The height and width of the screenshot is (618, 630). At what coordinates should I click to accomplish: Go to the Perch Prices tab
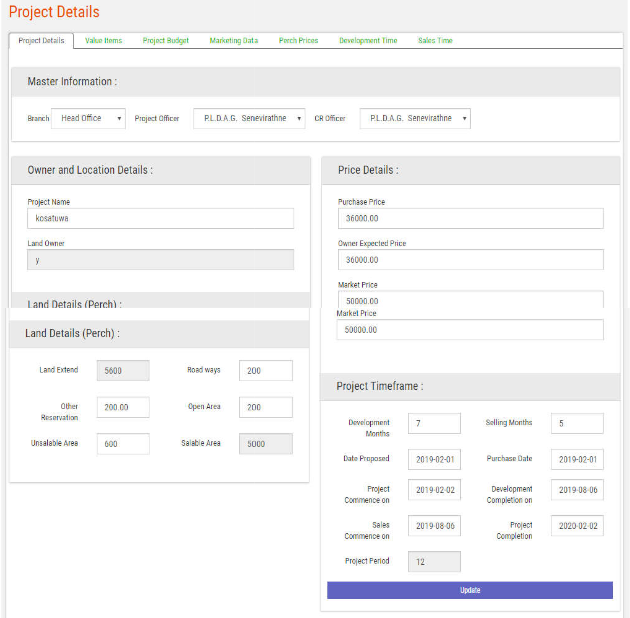click(x=299, y=41)
